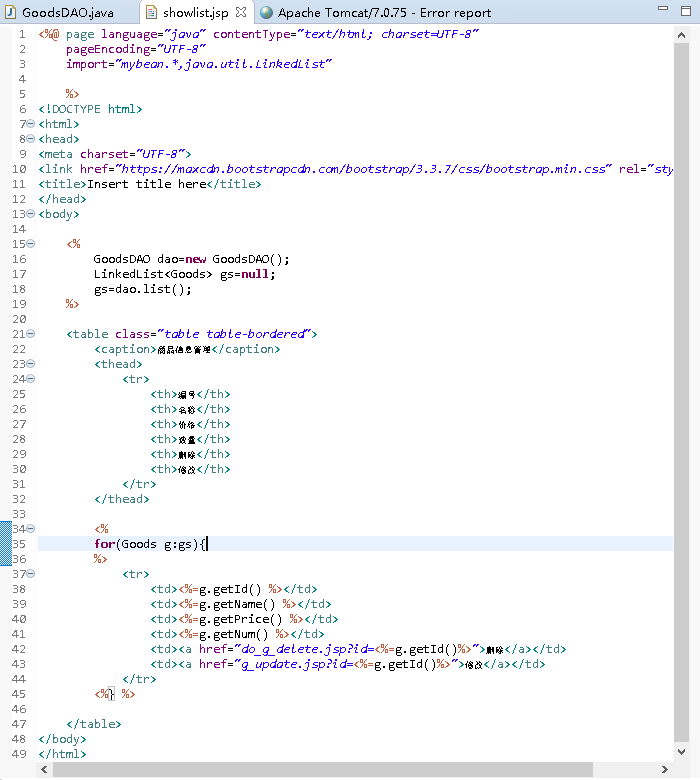Collapse the tr fold at line 37
Viewport: 700px width, 780px height.
(x=31, y=573)
